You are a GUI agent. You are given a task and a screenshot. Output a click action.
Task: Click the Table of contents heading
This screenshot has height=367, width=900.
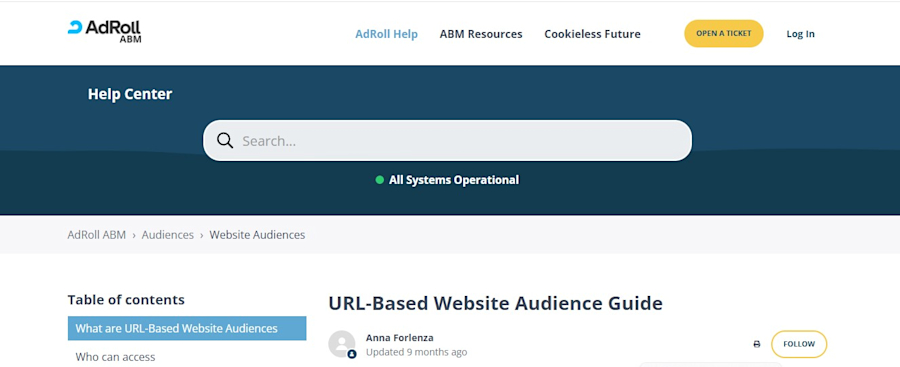(x=126, y=299)
